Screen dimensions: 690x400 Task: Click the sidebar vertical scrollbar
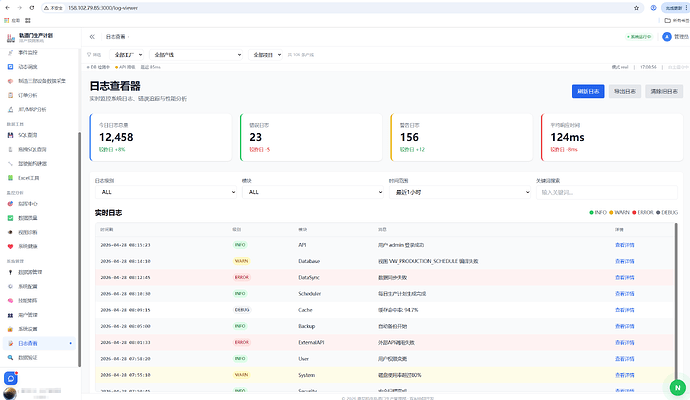[79, 249]
